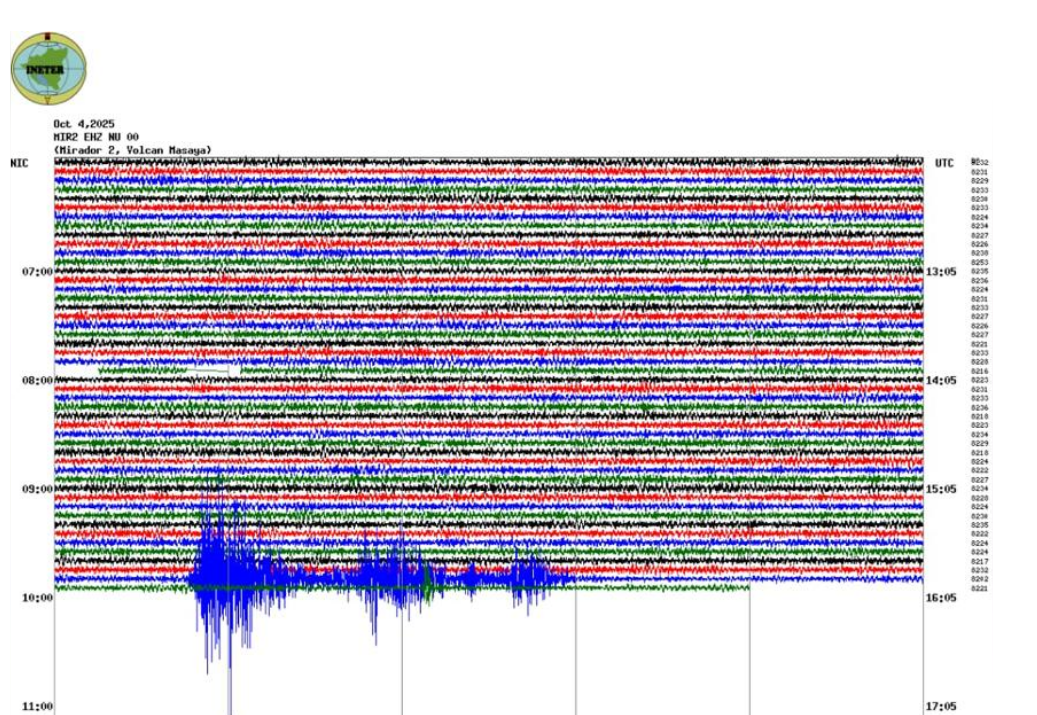1037x715 pixels.
Task: Select the "Oct 4,2025" date text
Action: (83, 125)
